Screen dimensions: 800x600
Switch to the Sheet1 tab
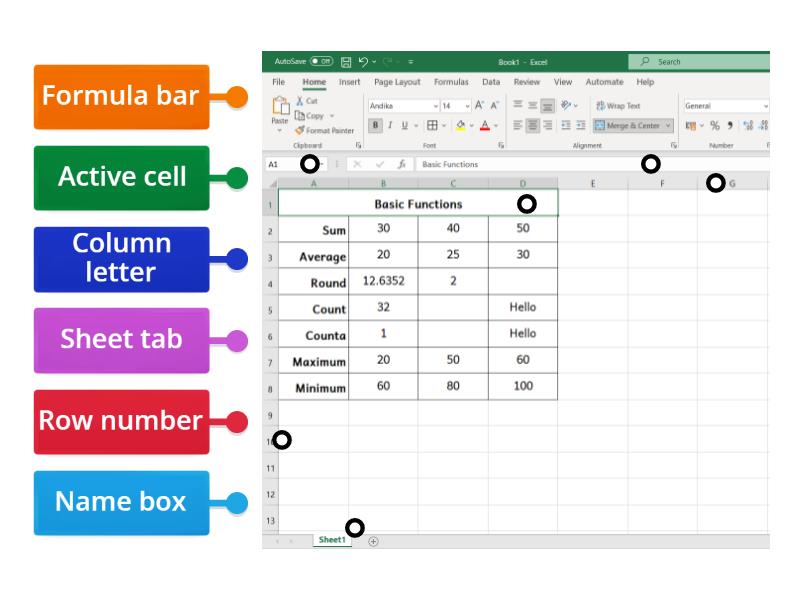pos(331,540)
